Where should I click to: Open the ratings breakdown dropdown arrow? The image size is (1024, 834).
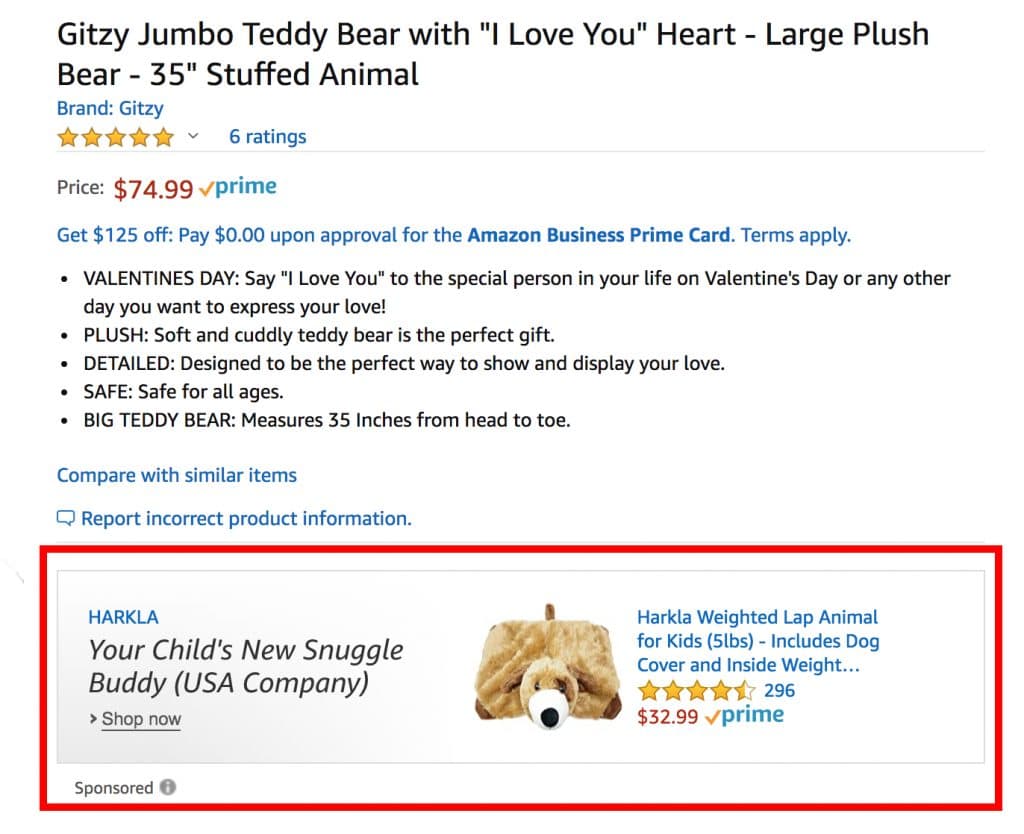(x=193, y=136)
